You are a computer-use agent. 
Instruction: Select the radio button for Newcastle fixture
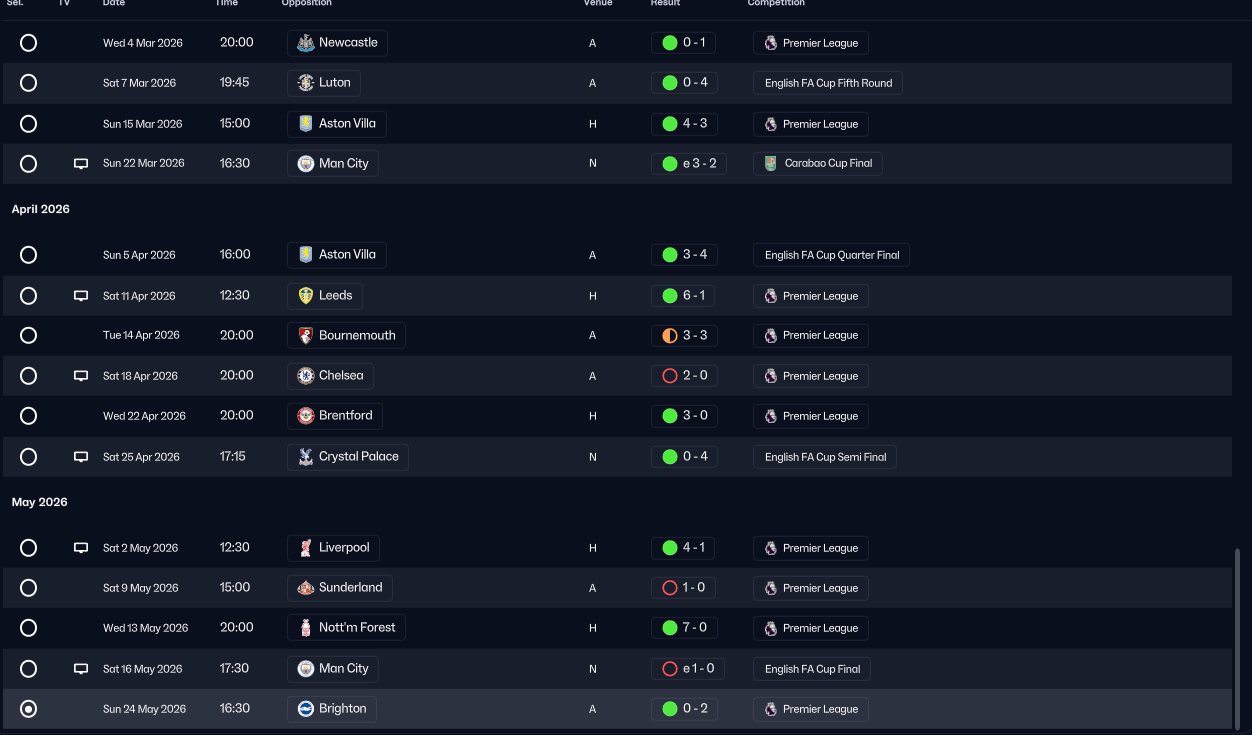pos(29,43)
